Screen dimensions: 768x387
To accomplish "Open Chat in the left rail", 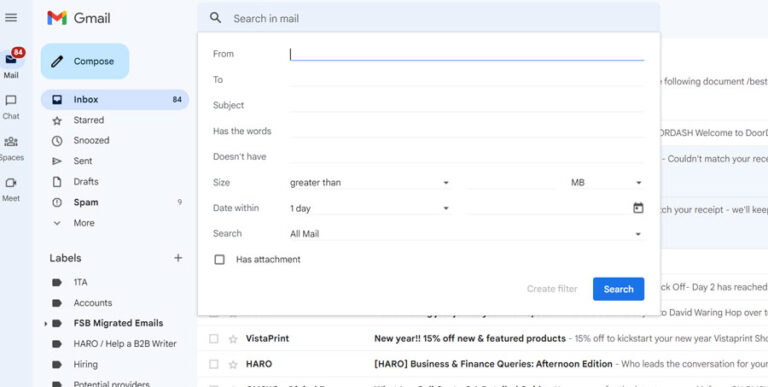I will pyautogui.click(x=11, y=107).
